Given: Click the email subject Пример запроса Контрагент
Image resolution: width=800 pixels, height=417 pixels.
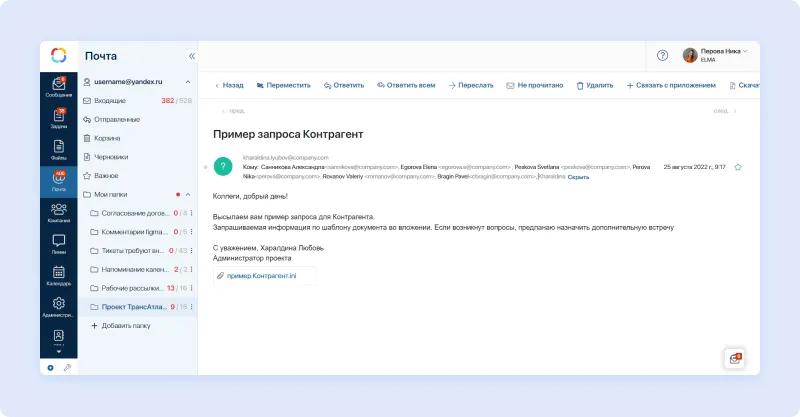Looking at the screenshot, I should pyautogui.click(x=288, y=134).
